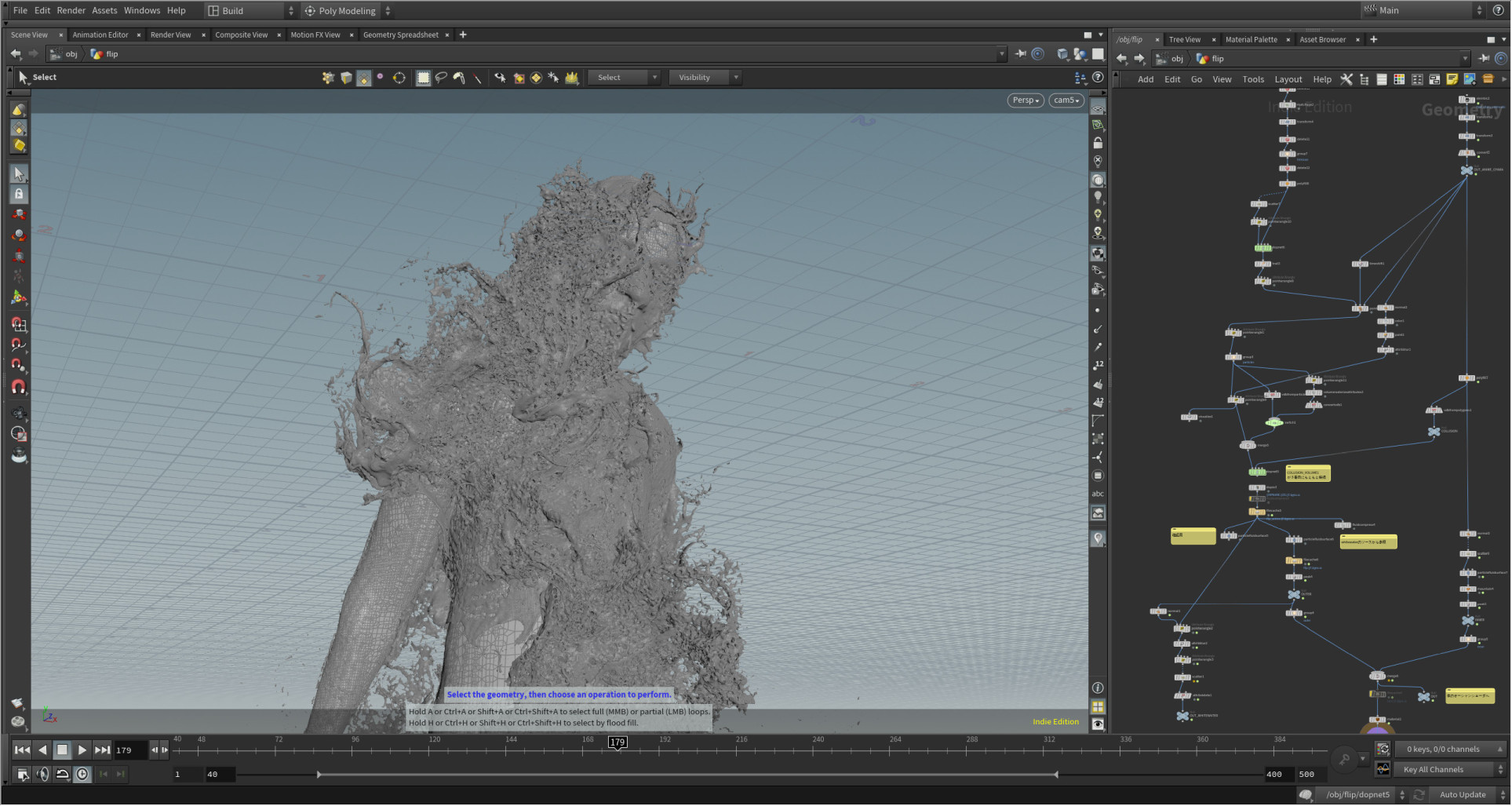Open the Visibility dropdown
The image size is (1512, 806).
coord(705,78)
